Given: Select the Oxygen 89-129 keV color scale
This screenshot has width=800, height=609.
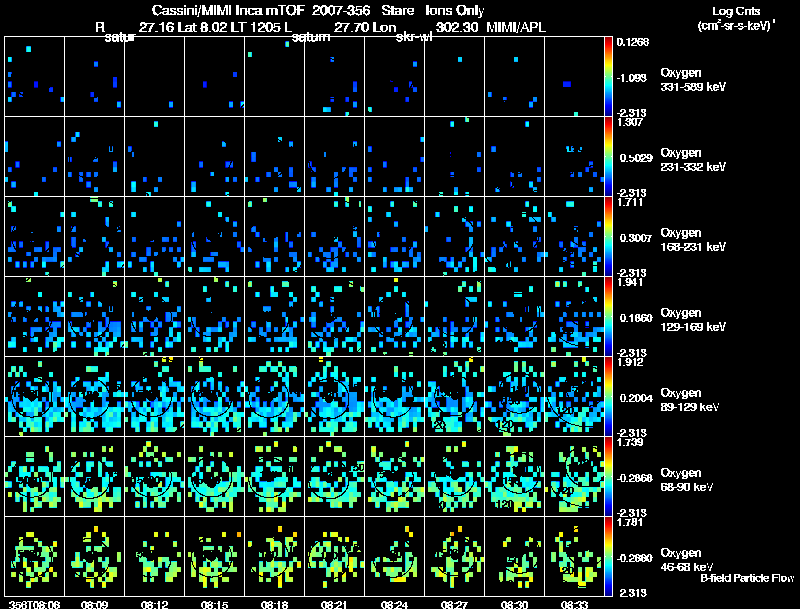Looking at the screenshot, I should (x=609, y=397).
